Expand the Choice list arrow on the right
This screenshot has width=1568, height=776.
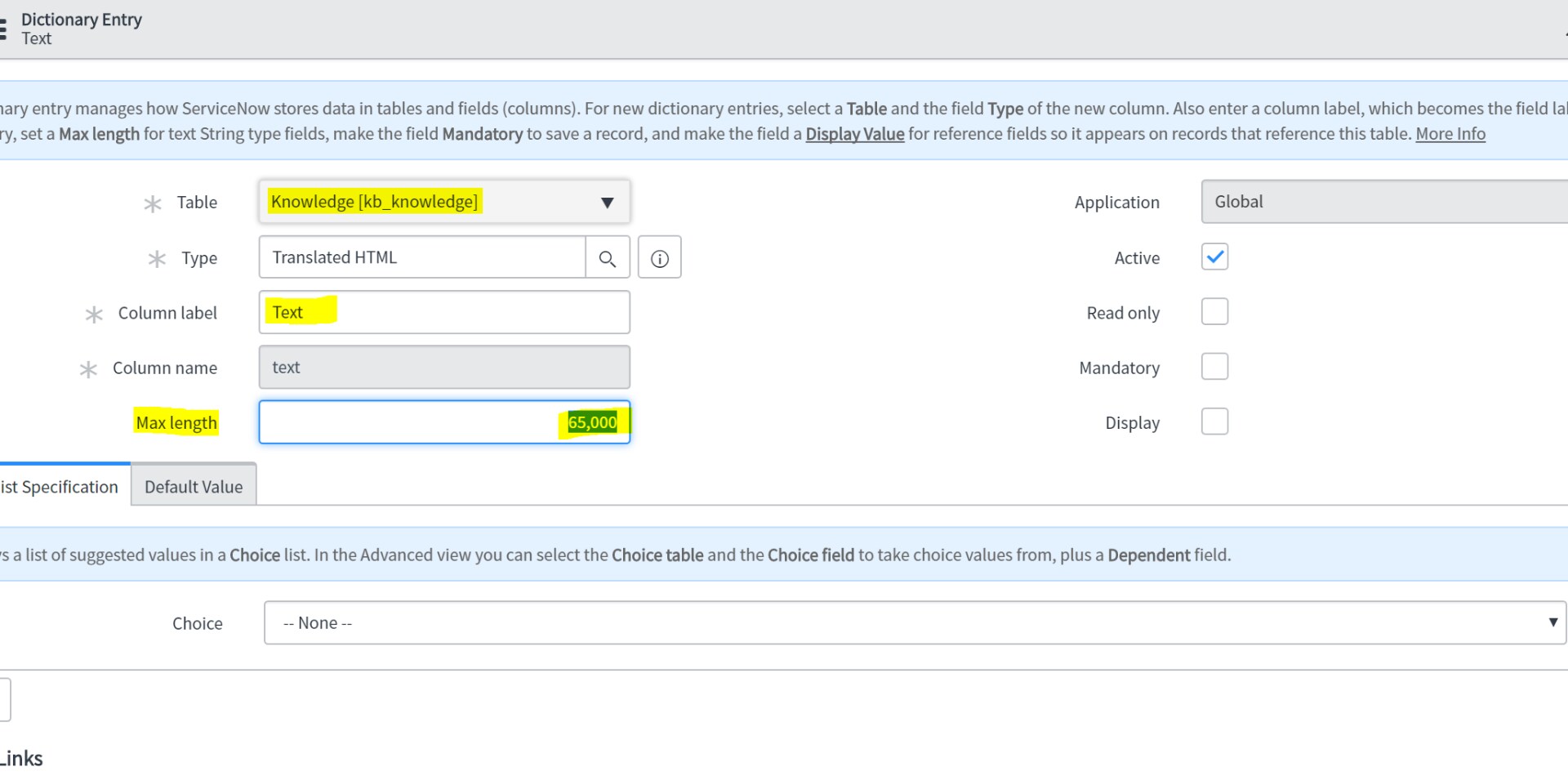tap(1552, 622)
